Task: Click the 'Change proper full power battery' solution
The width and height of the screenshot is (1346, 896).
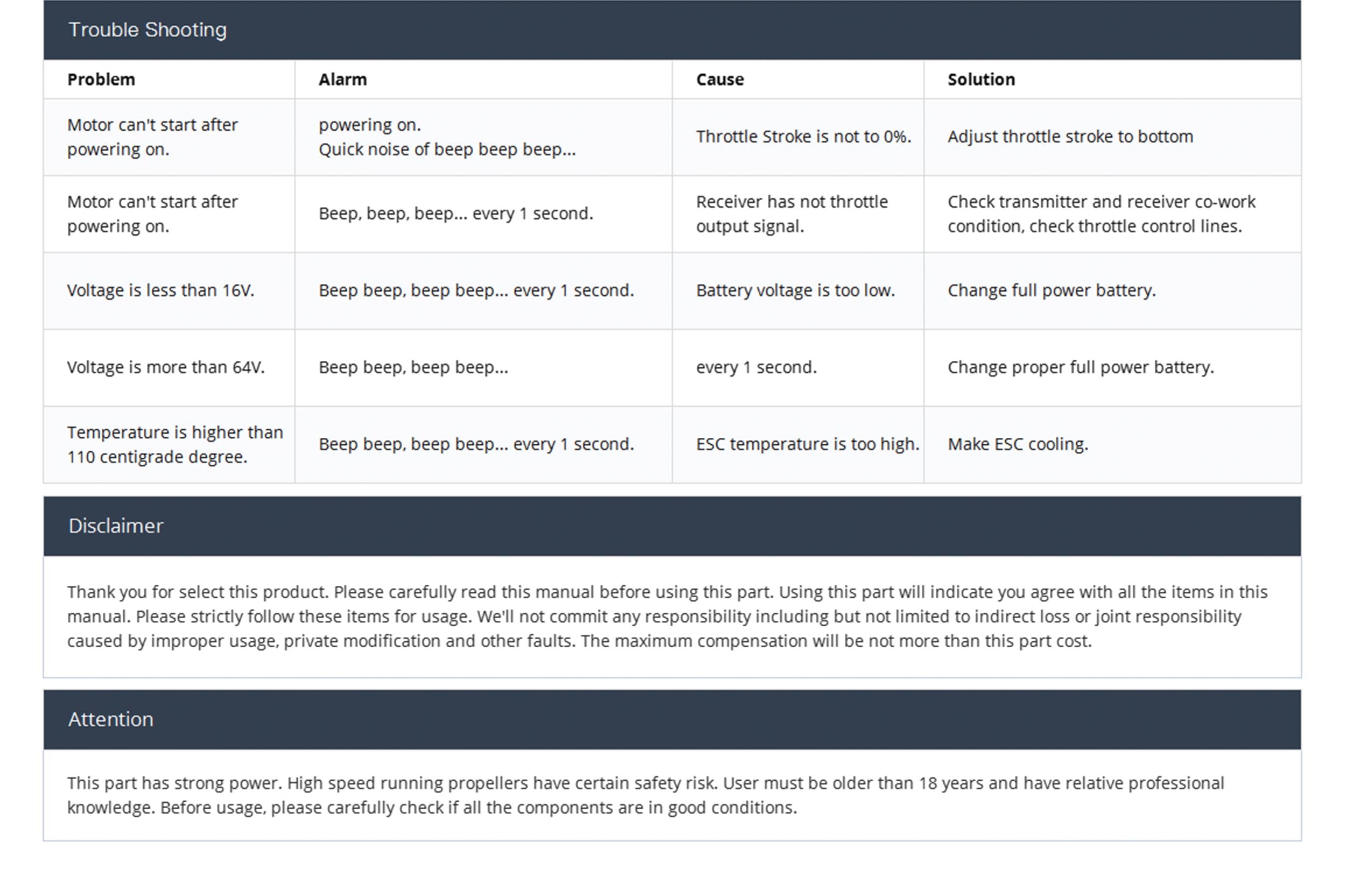Action: 1081,367
